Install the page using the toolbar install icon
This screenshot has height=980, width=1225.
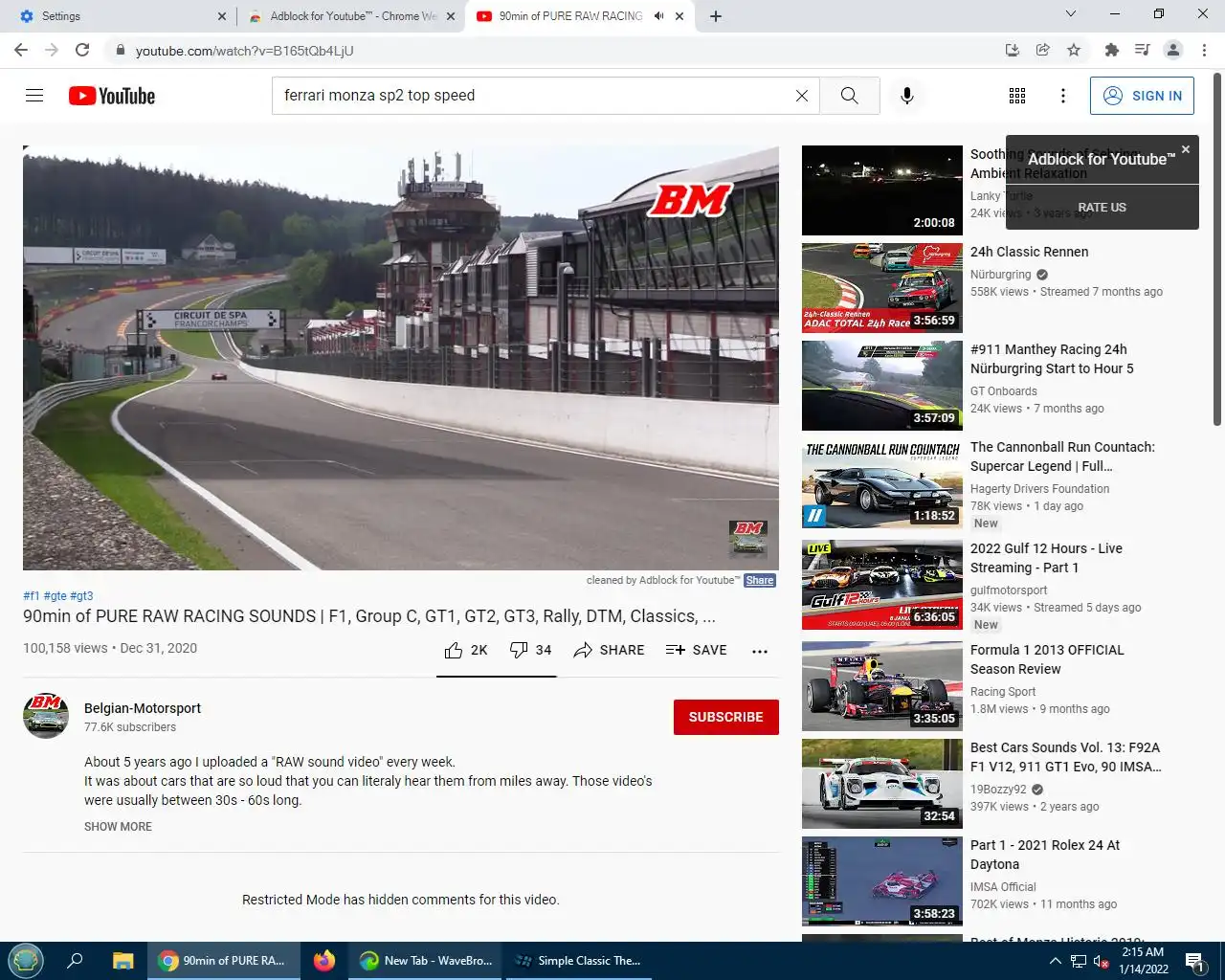click(1013, 50)
